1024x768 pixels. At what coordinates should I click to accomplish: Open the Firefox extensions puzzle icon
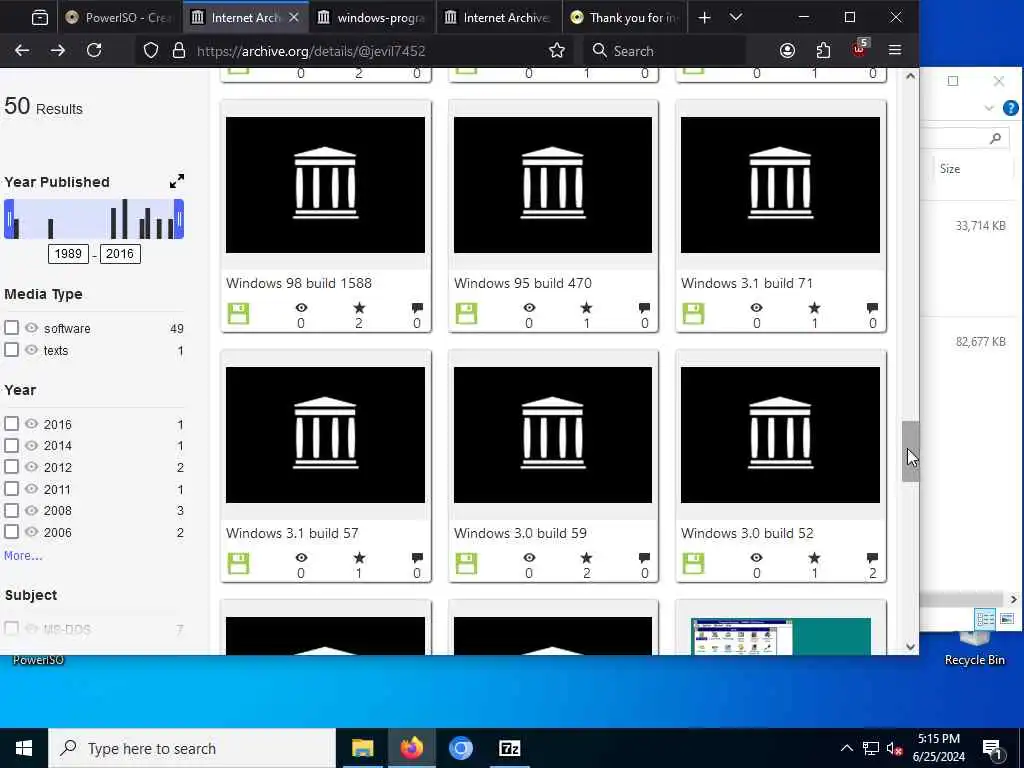[x=823, y=50]
